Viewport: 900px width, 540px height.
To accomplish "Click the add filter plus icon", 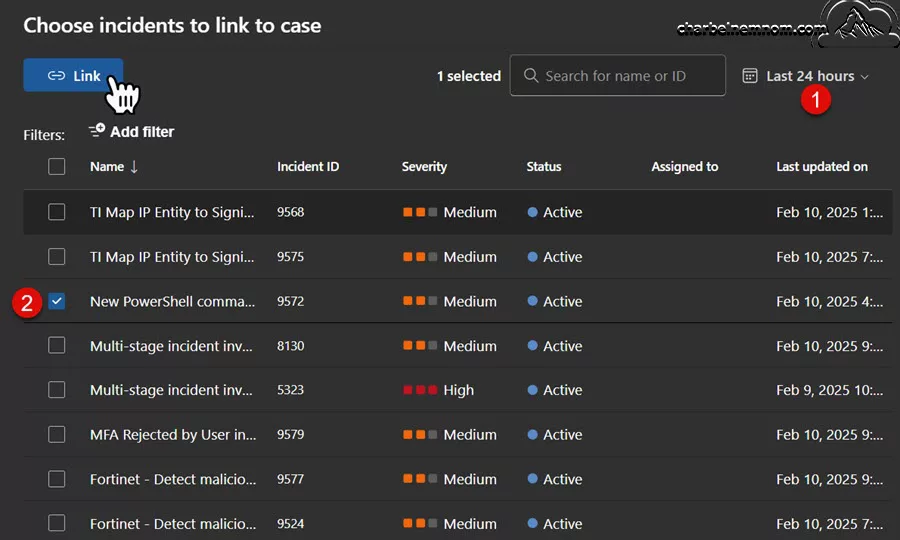I will point(96,130).
